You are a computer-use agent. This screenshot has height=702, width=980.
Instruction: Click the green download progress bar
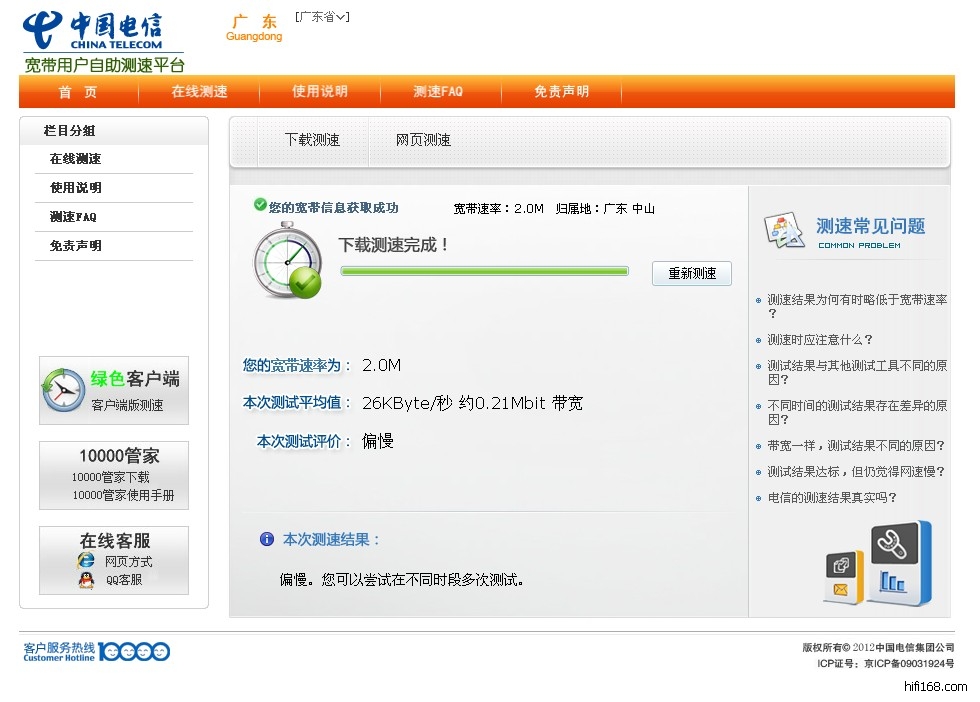coord(484,271)
